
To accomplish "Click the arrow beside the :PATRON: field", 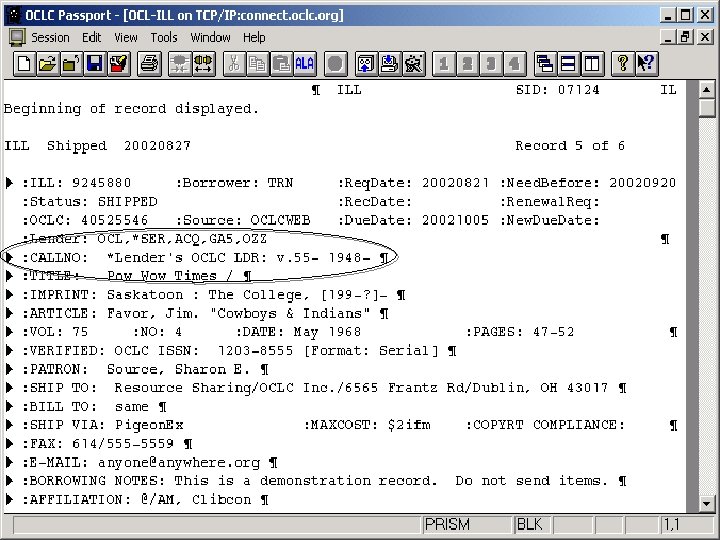I will coord(9,369).
